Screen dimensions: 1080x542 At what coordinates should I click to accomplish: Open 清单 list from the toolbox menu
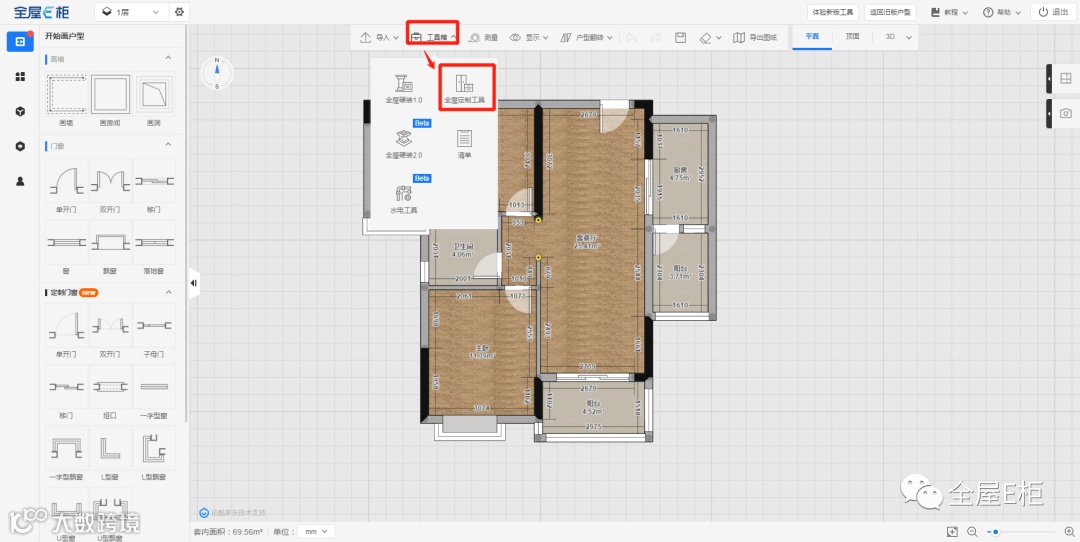tap(464, 144)
